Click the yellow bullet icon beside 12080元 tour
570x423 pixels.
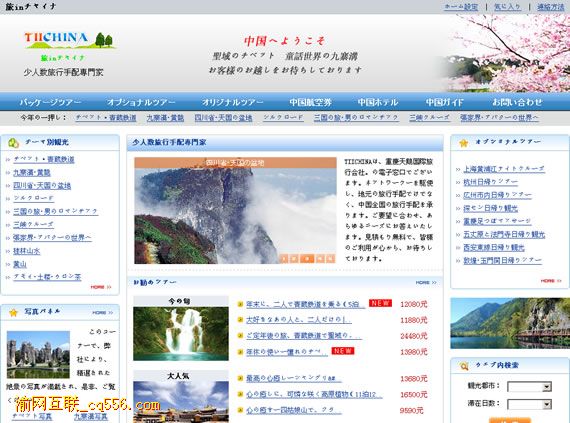pos(240,304)
